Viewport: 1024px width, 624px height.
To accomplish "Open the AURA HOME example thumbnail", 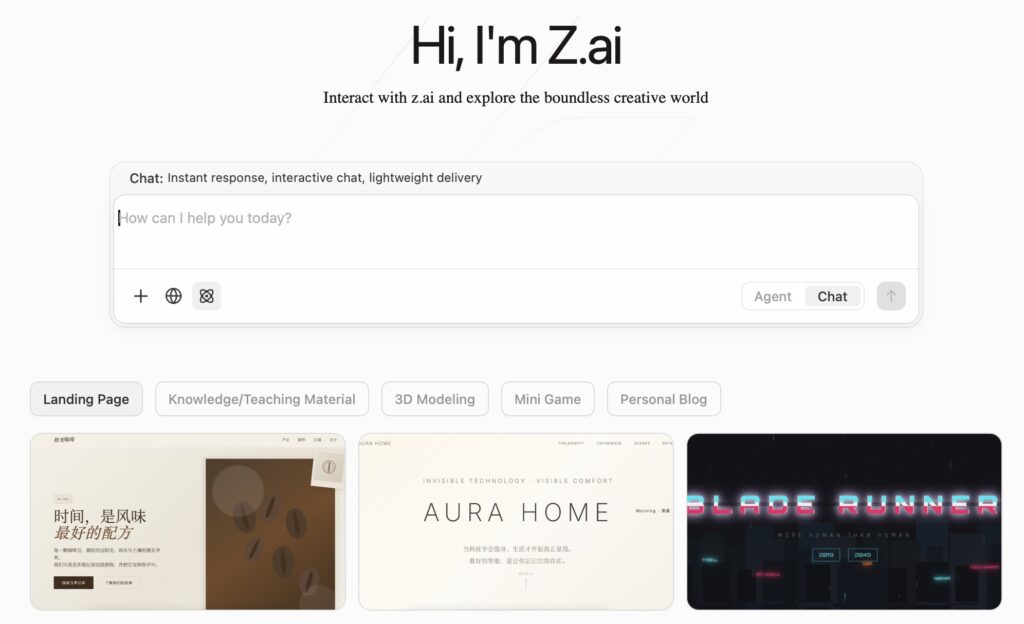I will 516,522.
